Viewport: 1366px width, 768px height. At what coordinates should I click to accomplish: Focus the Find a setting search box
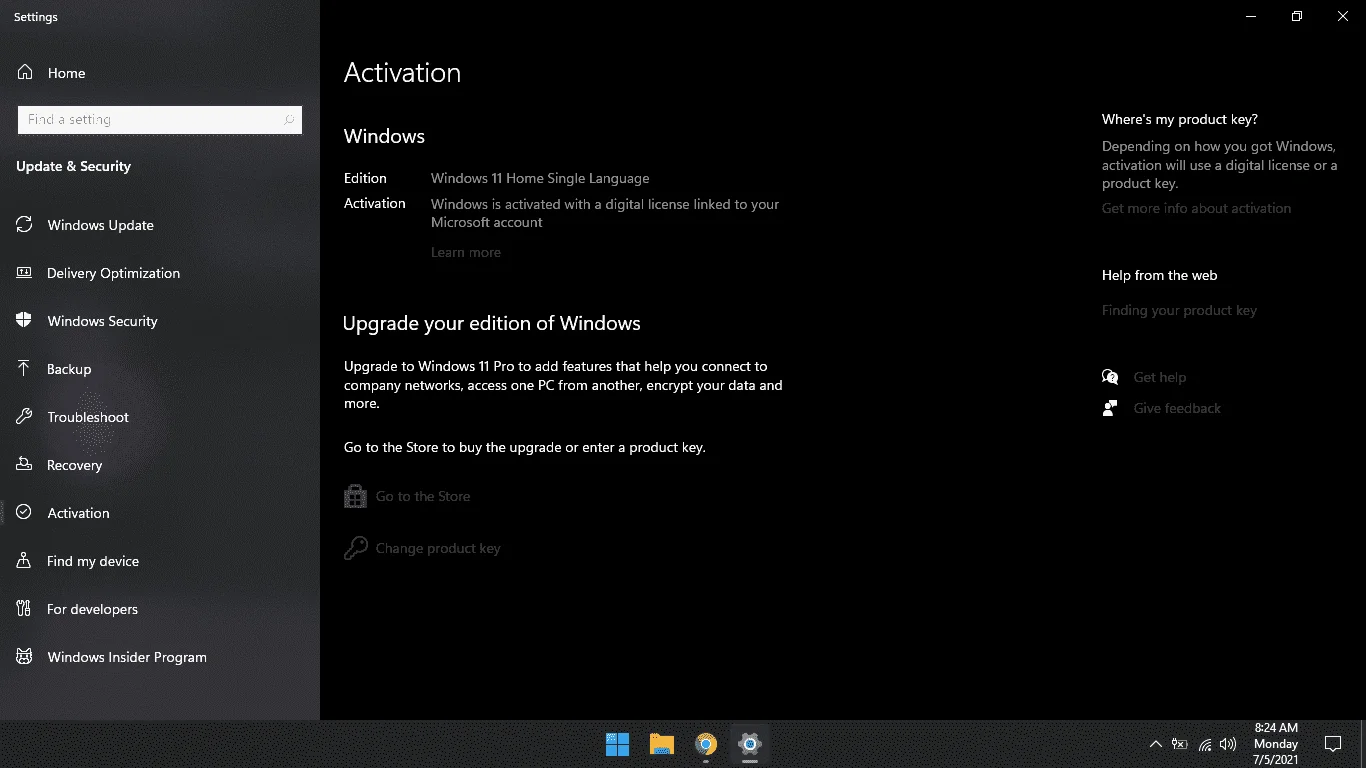[160, 120]
